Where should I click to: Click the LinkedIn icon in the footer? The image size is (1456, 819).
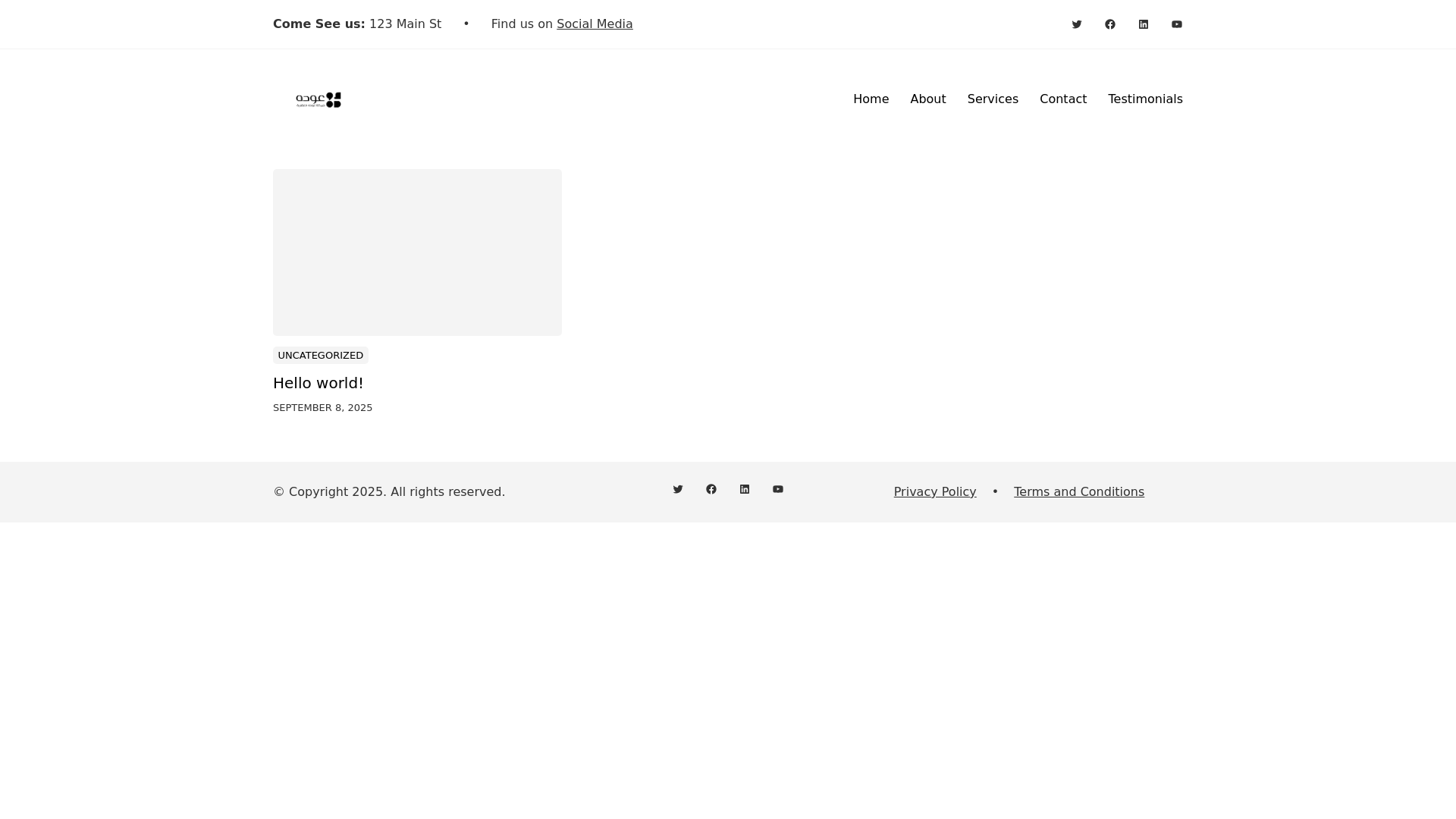(x=745, y=489)
